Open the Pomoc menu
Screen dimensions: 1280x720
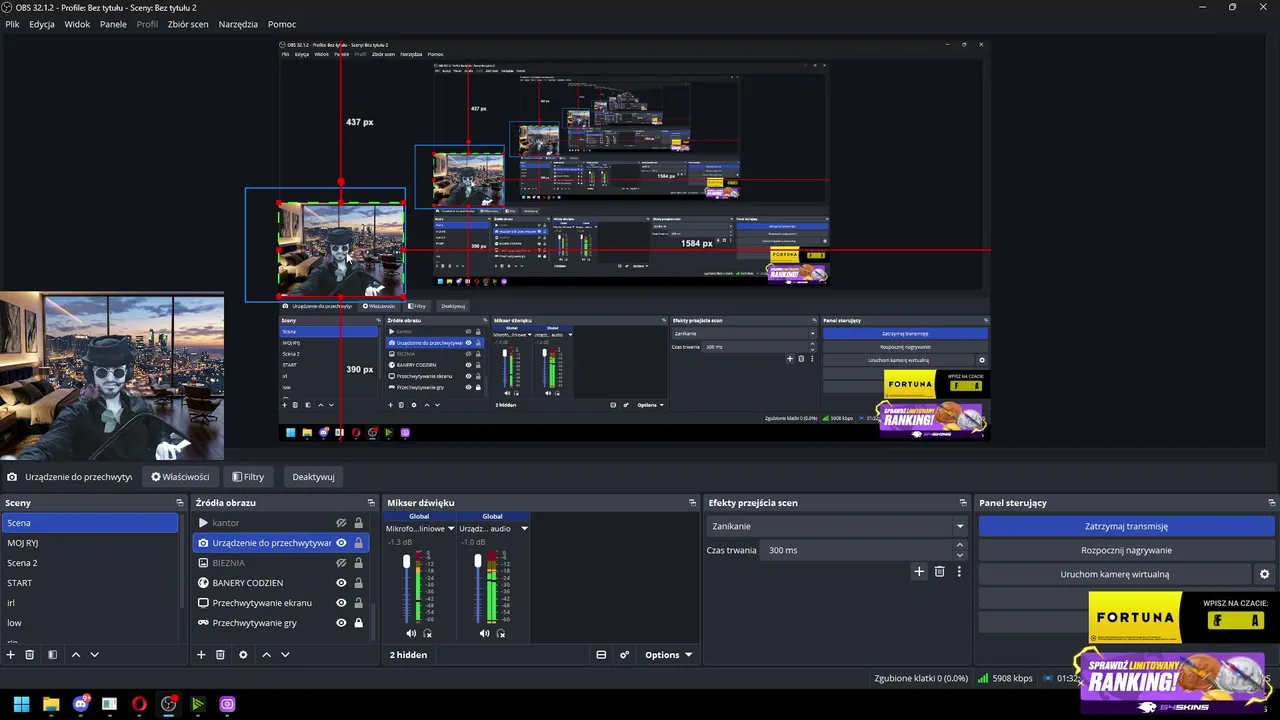click(282, 24)
